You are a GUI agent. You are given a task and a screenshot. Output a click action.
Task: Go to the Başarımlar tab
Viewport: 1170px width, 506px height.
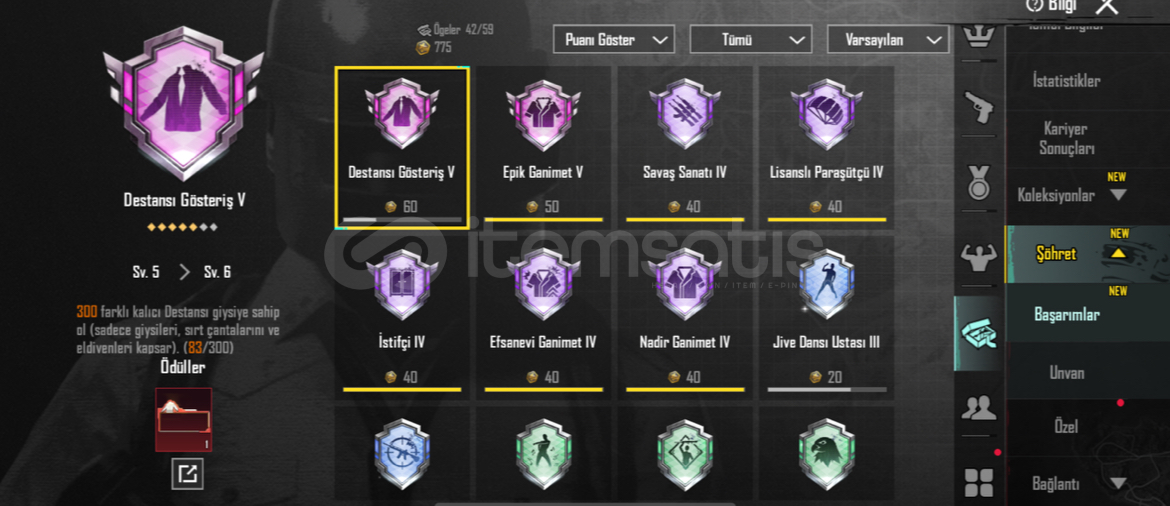1067,314
